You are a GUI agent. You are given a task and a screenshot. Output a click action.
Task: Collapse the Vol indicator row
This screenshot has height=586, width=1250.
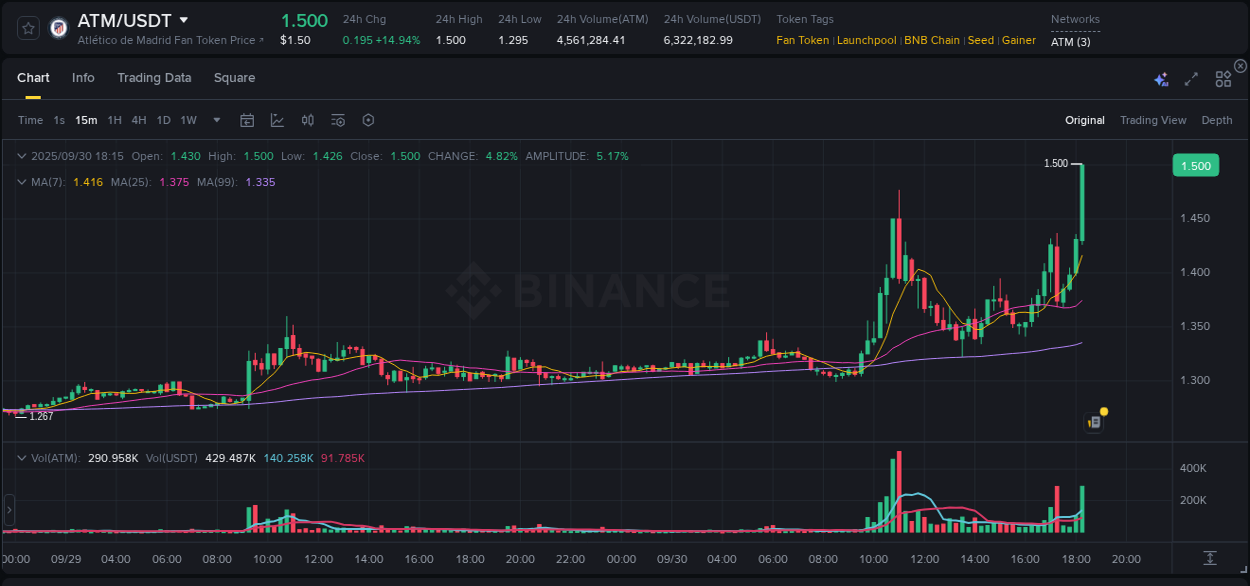tap(22, 457)
